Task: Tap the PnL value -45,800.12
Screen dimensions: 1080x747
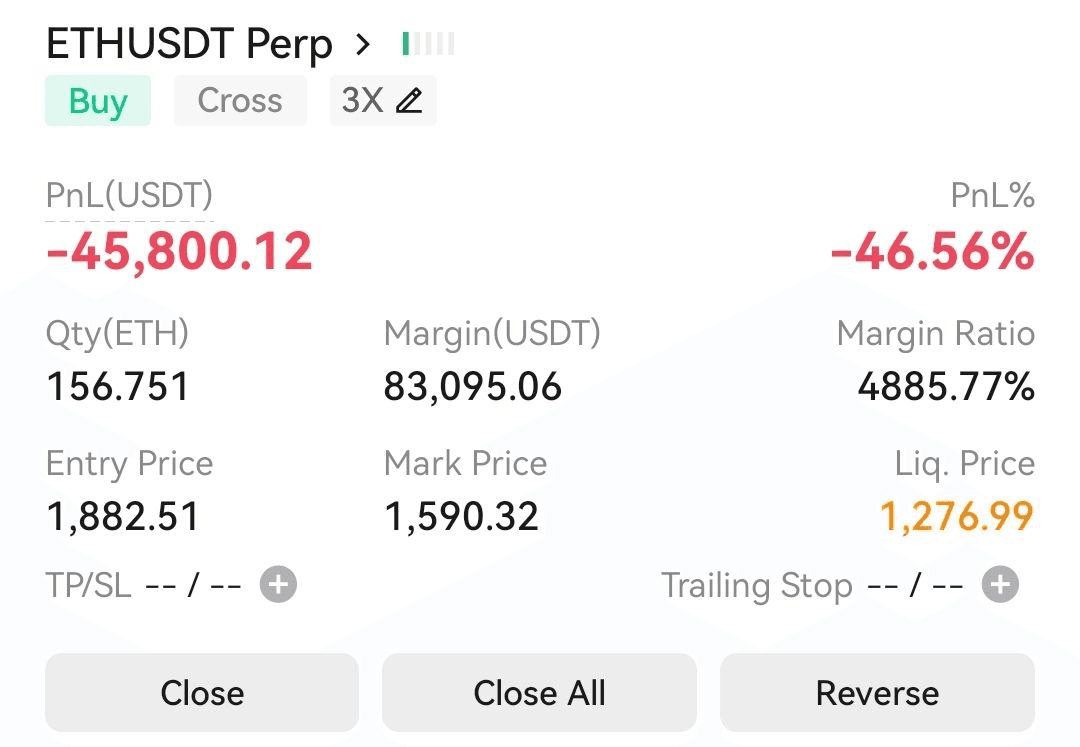Action: coord(179,251)
